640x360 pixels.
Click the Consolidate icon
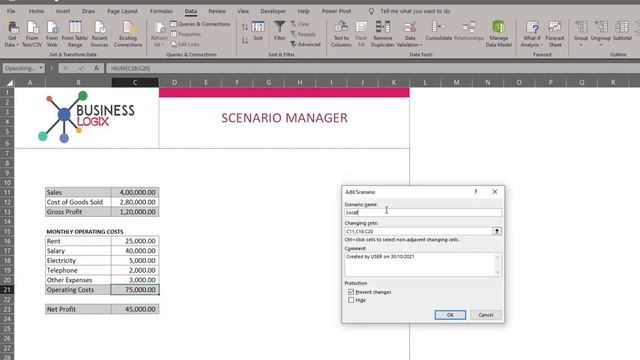438,27
